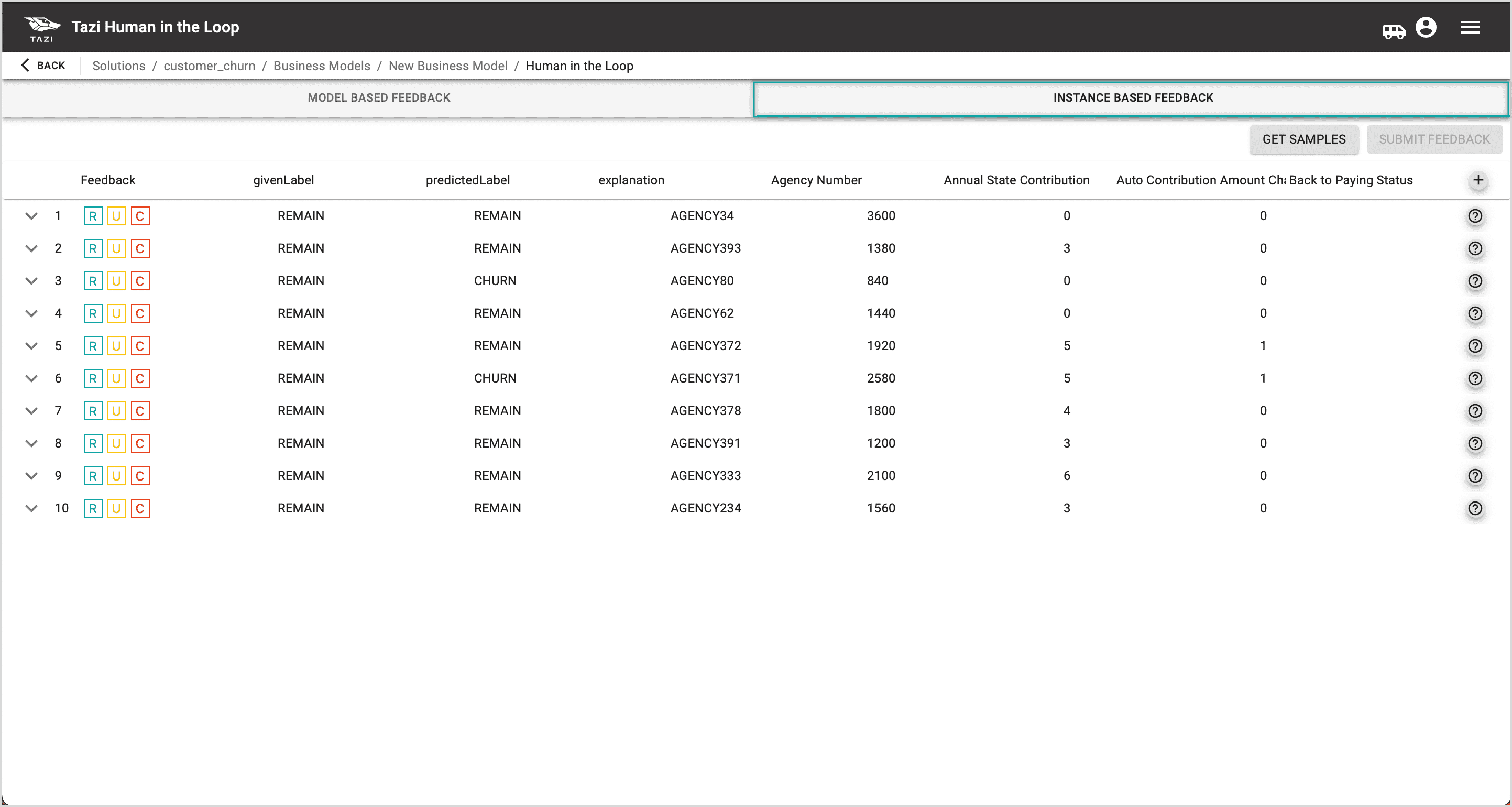
Task: Click the Human in the Loop breadcrumb
Action: point(579,66)
